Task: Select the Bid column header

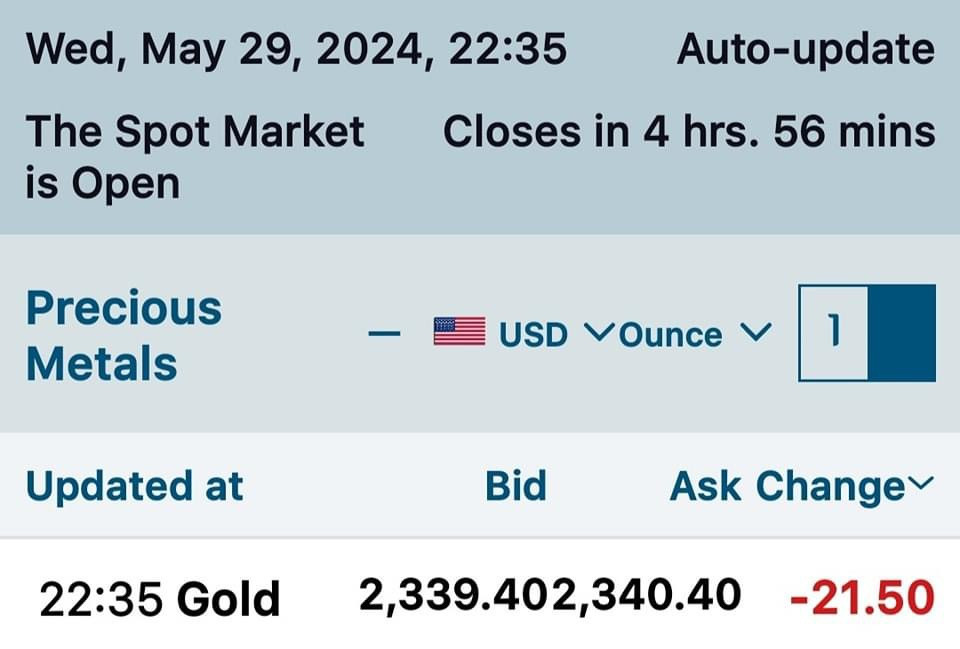Action: coord(516,486)
